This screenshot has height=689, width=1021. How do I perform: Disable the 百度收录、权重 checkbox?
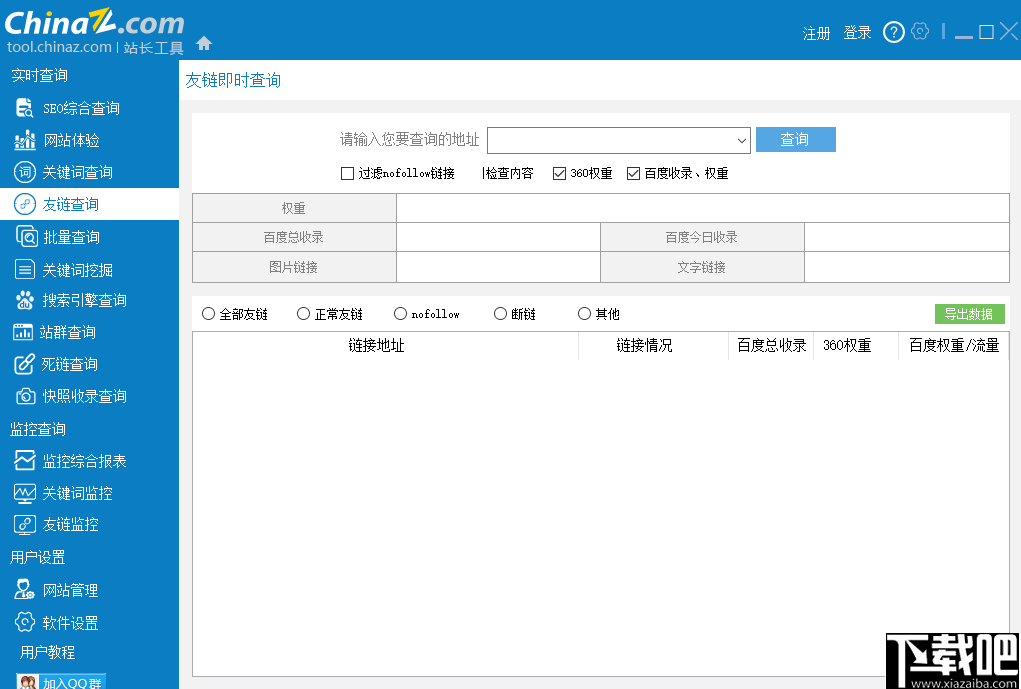633,173
